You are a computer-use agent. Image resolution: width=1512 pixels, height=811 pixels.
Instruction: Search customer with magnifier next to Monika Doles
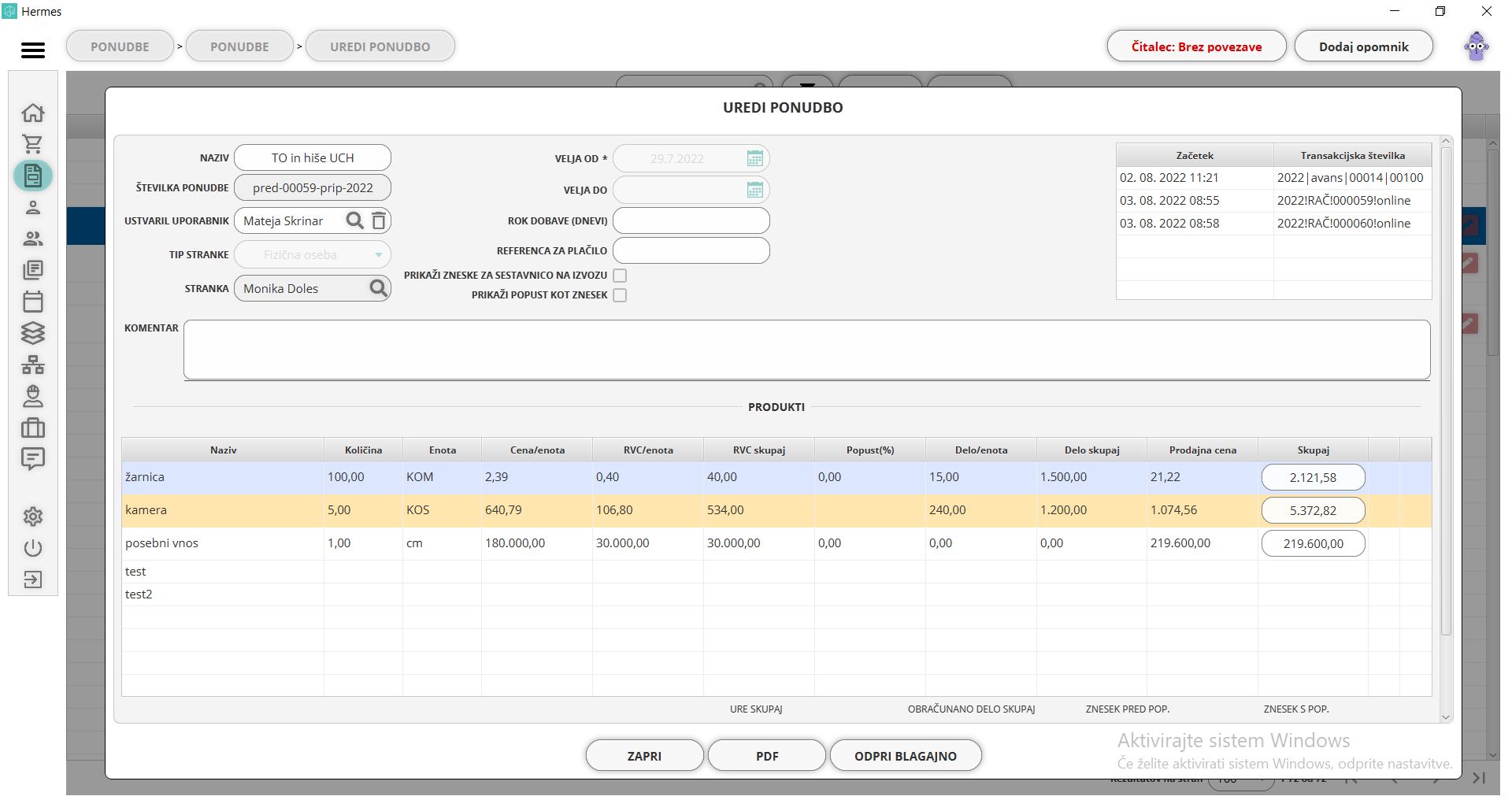coord(379,288)
